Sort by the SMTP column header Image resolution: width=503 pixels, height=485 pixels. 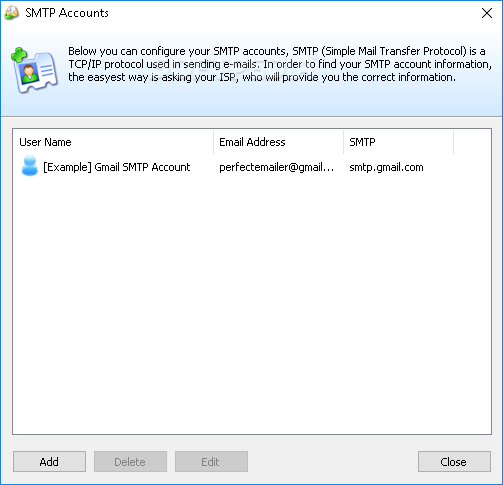(x=398, y=142)
